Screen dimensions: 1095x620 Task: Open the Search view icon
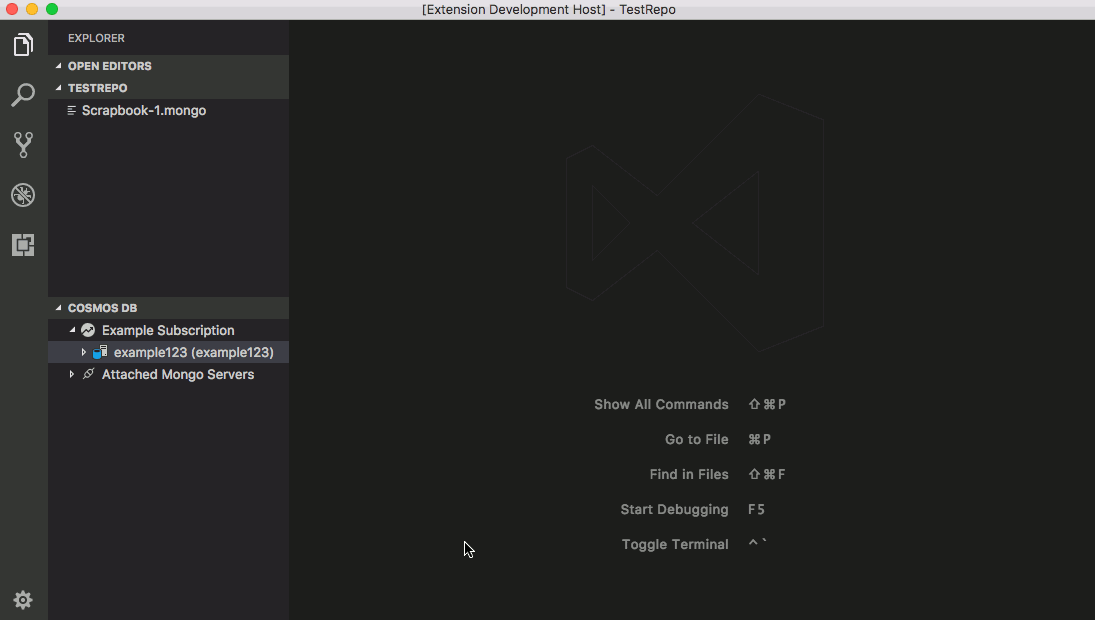pyautogui.click(x=23, y=95)
